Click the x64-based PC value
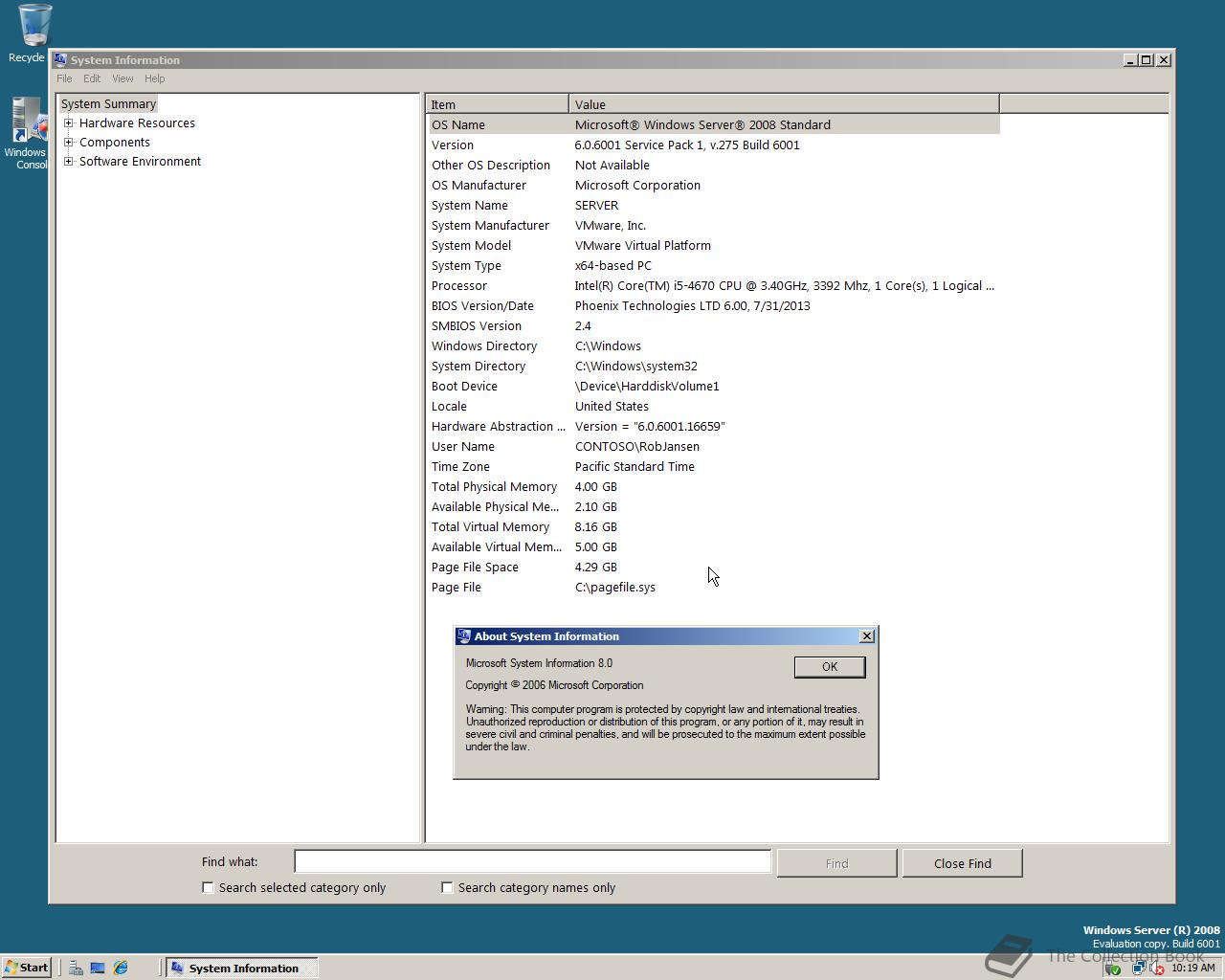The height and width of the screenshot is (980, 1225). (x=613, y=266)
